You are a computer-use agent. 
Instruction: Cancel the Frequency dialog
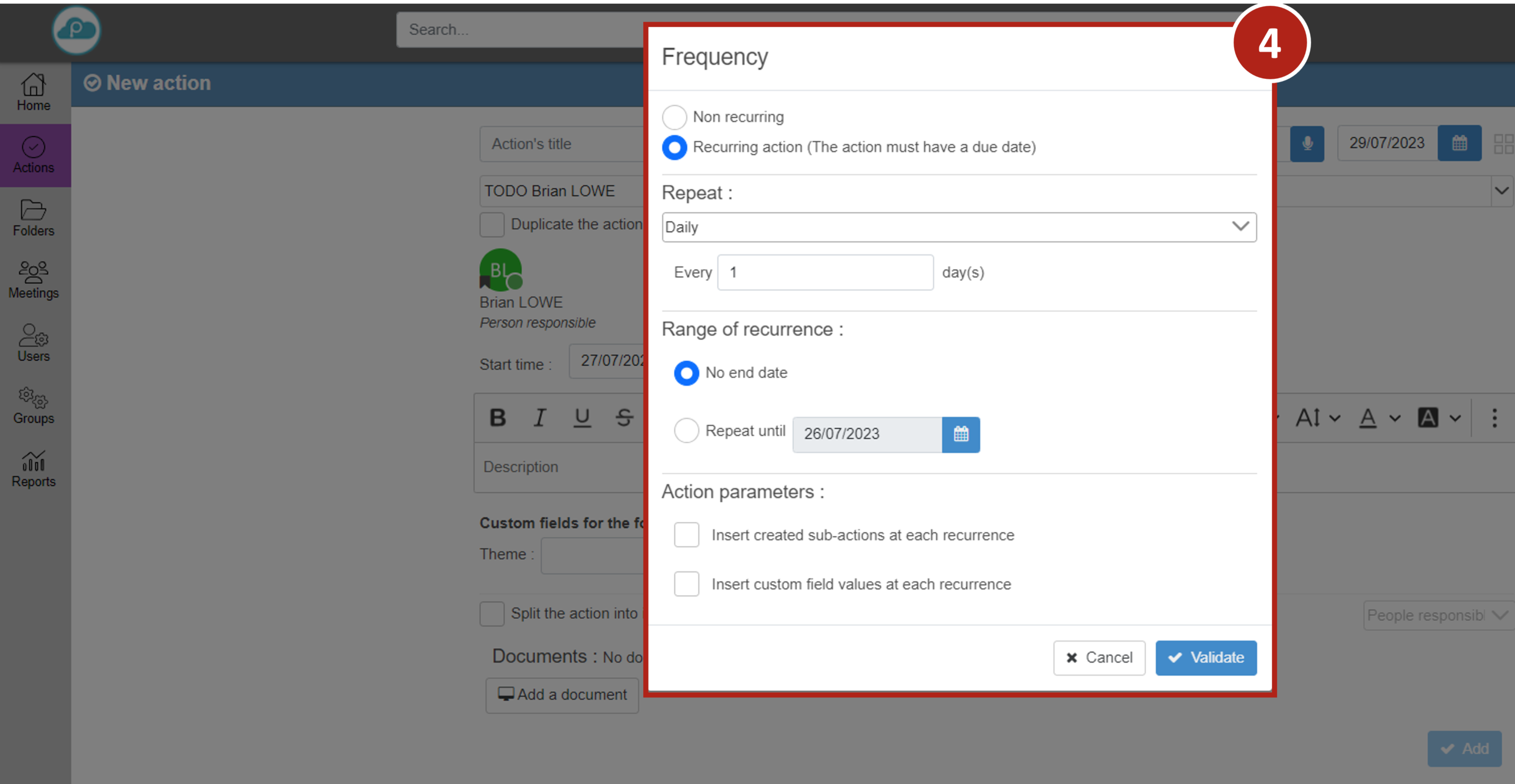coord(1098,658)
